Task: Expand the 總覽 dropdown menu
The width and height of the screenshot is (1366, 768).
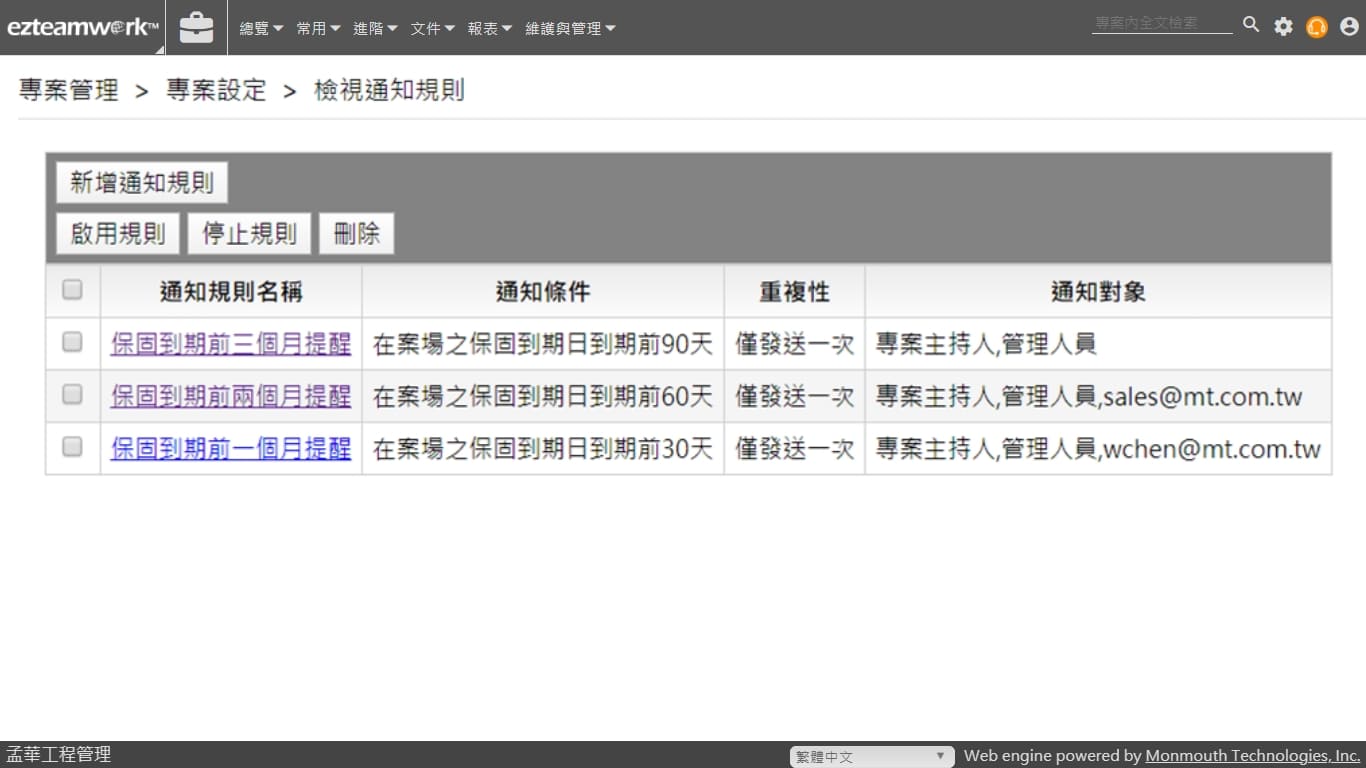Action: tap(261, 29)
